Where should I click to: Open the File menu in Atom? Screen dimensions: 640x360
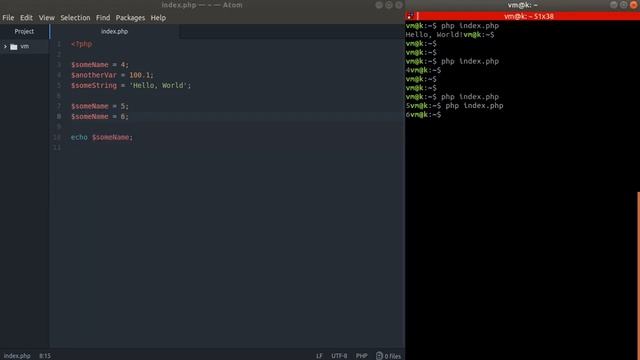8,18
